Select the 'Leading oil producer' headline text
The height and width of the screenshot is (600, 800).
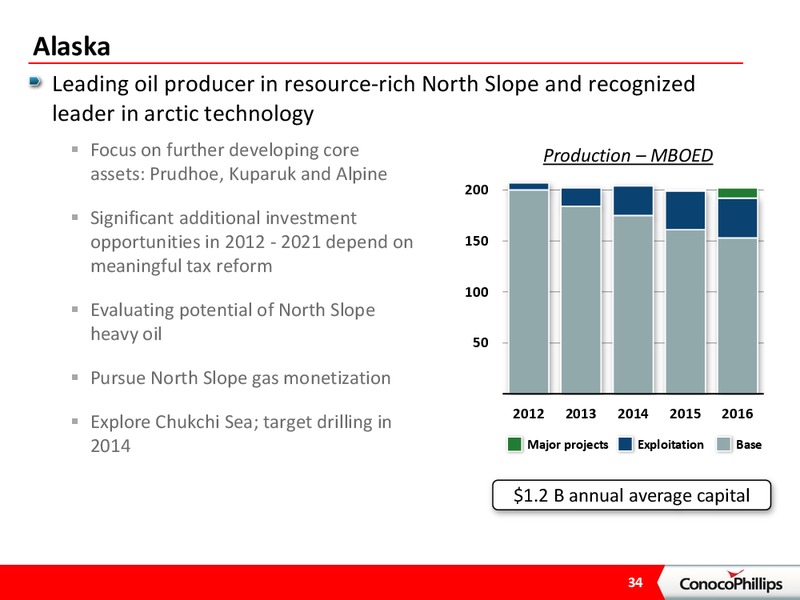(x=373, y=98)
